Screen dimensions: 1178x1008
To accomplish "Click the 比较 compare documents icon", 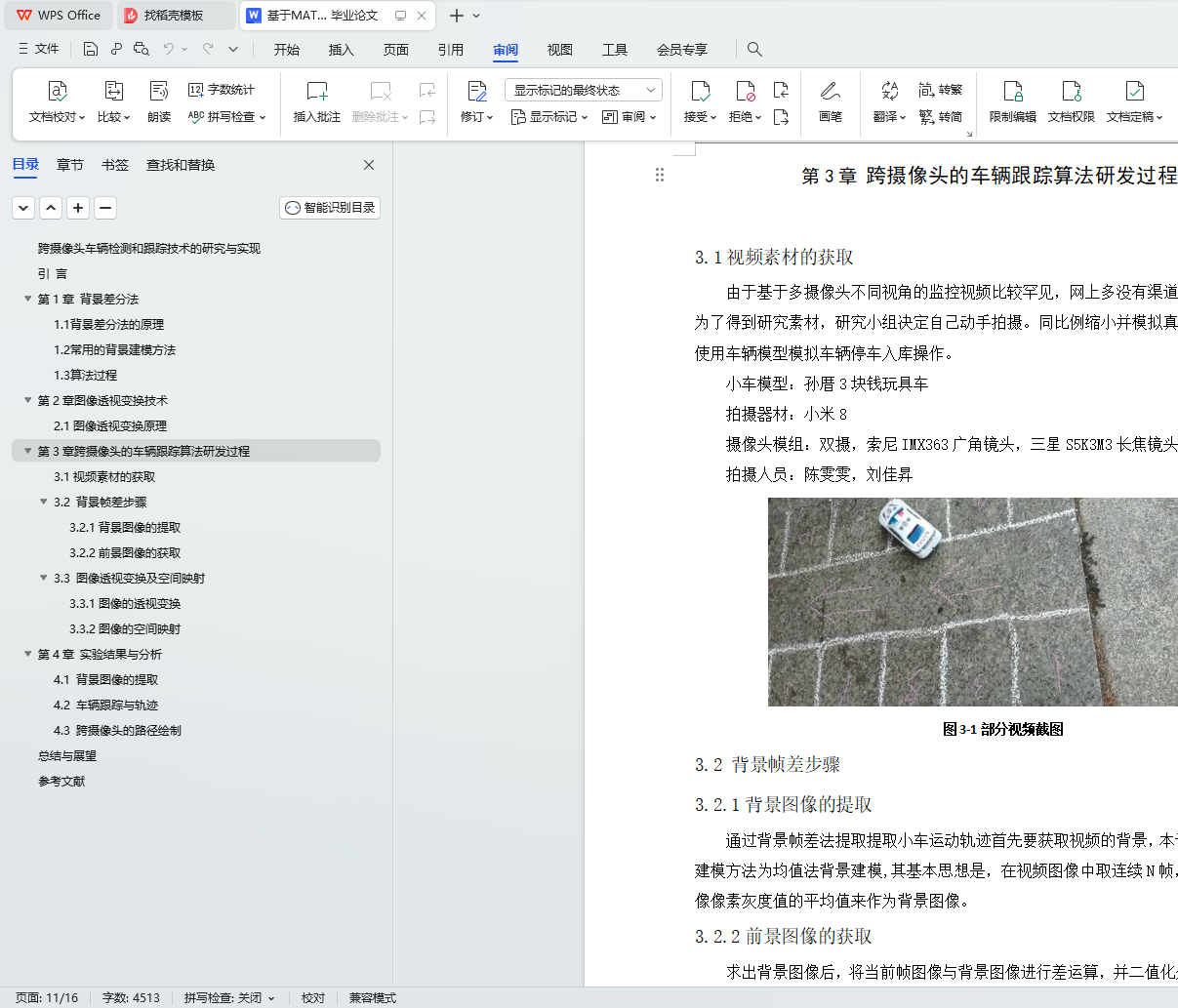I will [x=113, y=91].
